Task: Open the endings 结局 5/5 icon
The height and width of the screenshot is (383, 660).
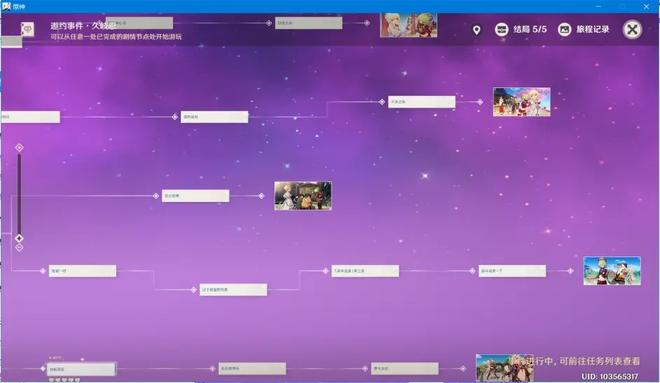Action: point(501,29)
